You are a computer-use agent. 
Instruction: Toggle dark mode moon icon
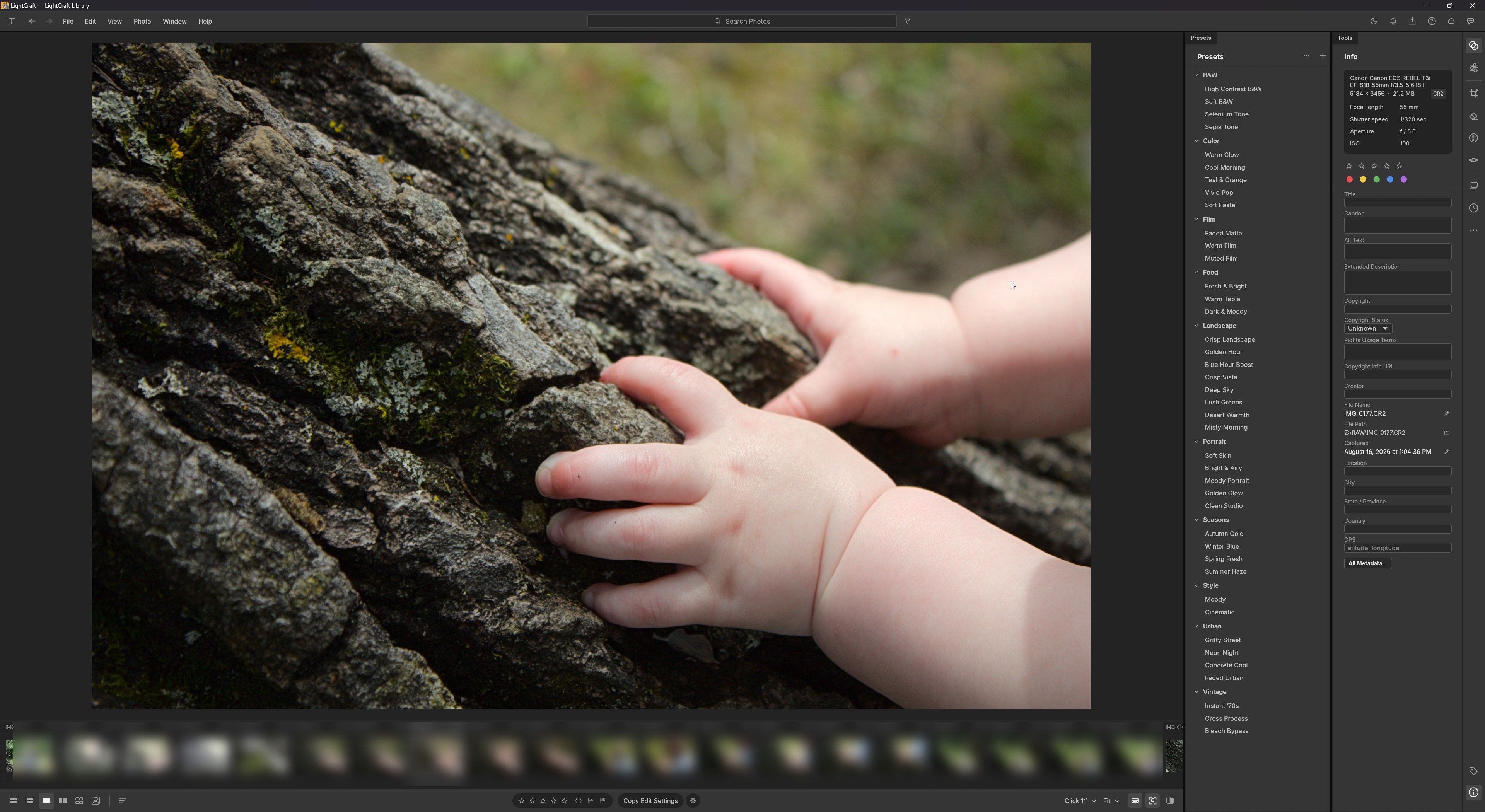tap(1374, 21)
